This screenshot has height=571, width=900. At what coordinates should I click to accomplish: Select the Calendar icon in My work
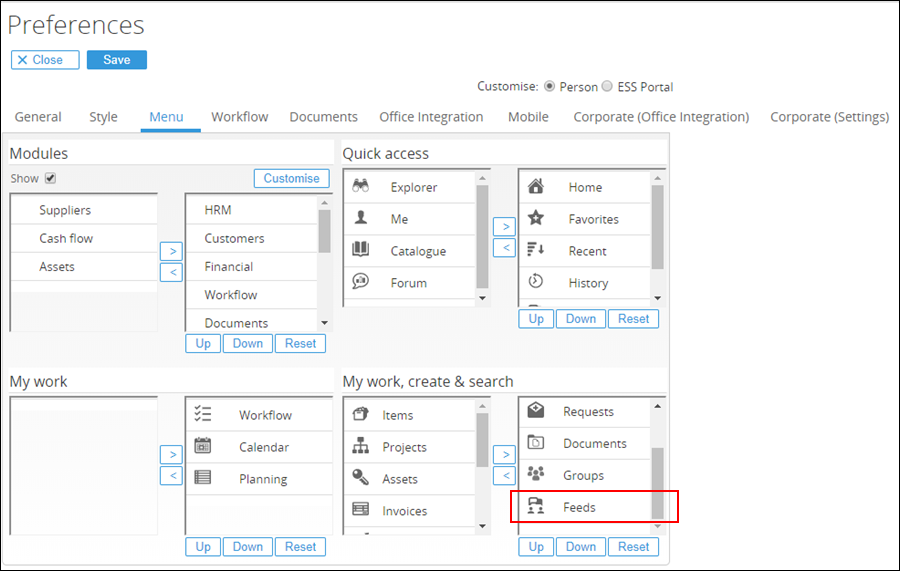(x=203, y=445)
